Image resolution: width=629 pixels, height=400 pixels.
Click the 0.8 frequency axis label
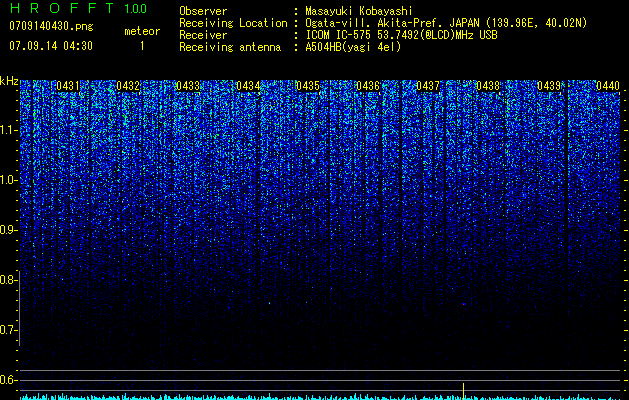pyautogui.click(x=7, y=280)
